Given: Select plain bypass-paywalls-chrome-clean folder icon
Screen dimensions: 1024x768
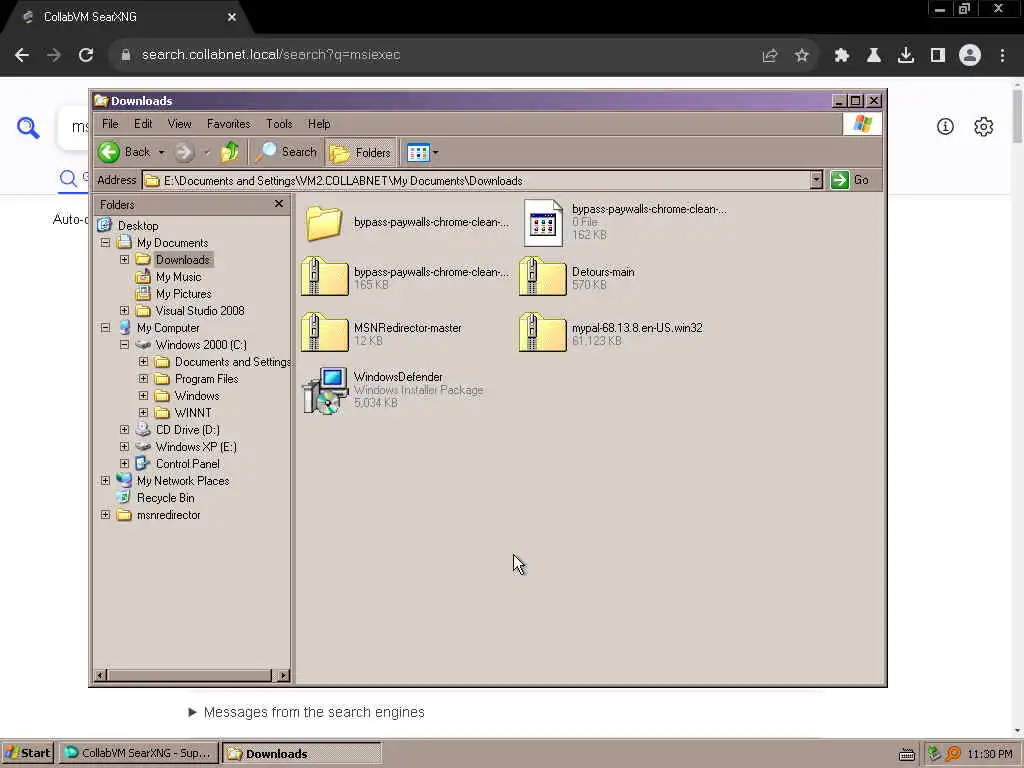Looking at the screenshot, I should (324, 223).
